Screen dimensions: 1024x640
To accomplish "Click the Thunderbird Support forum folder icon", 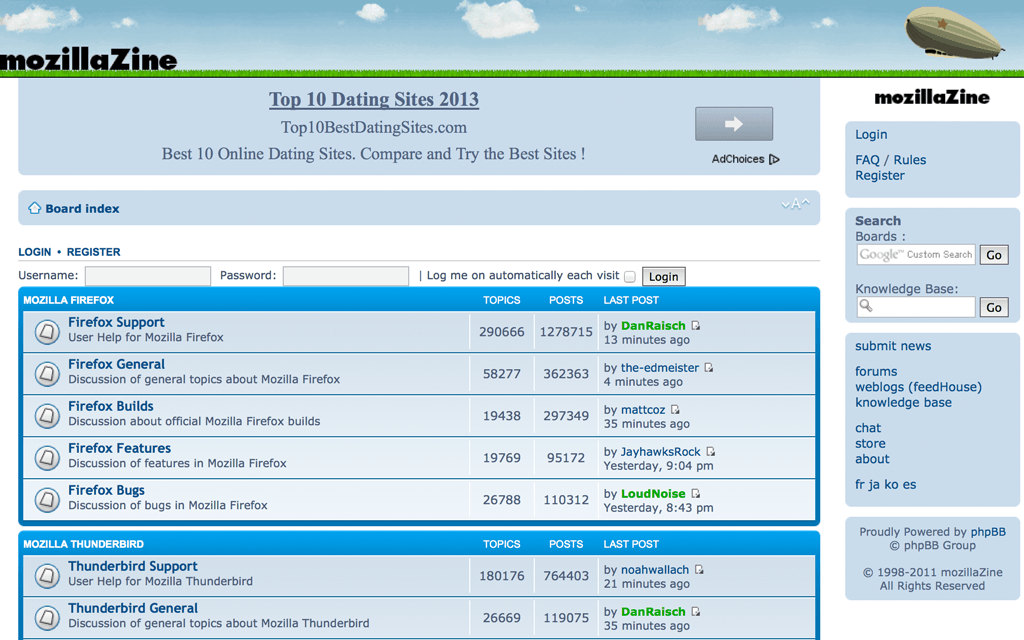I will pyautogui.click(x=47, y=575).
